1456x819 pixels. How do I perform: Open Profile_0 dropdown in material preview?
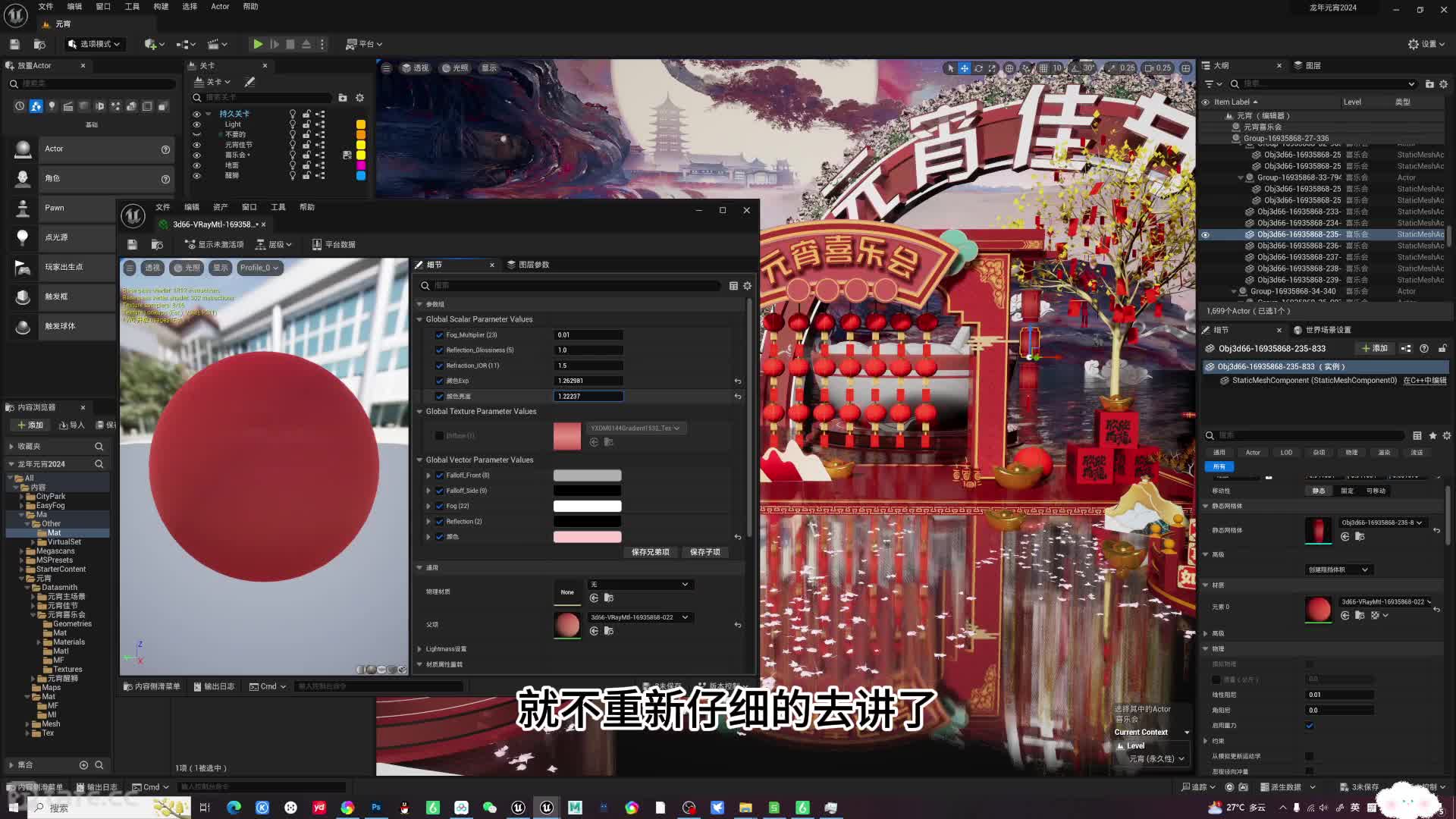point(259,268)
